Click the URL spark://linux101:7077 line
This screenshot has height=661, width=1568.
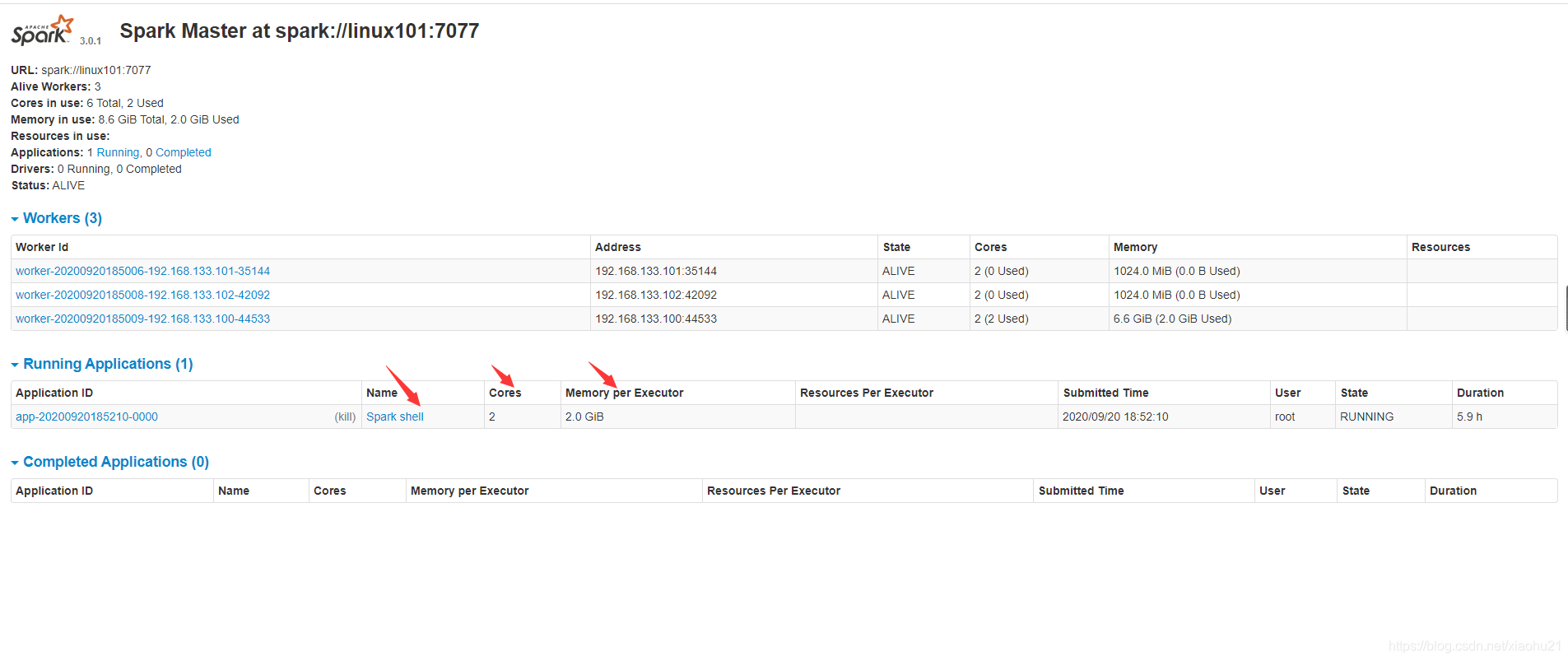[81, 70]
